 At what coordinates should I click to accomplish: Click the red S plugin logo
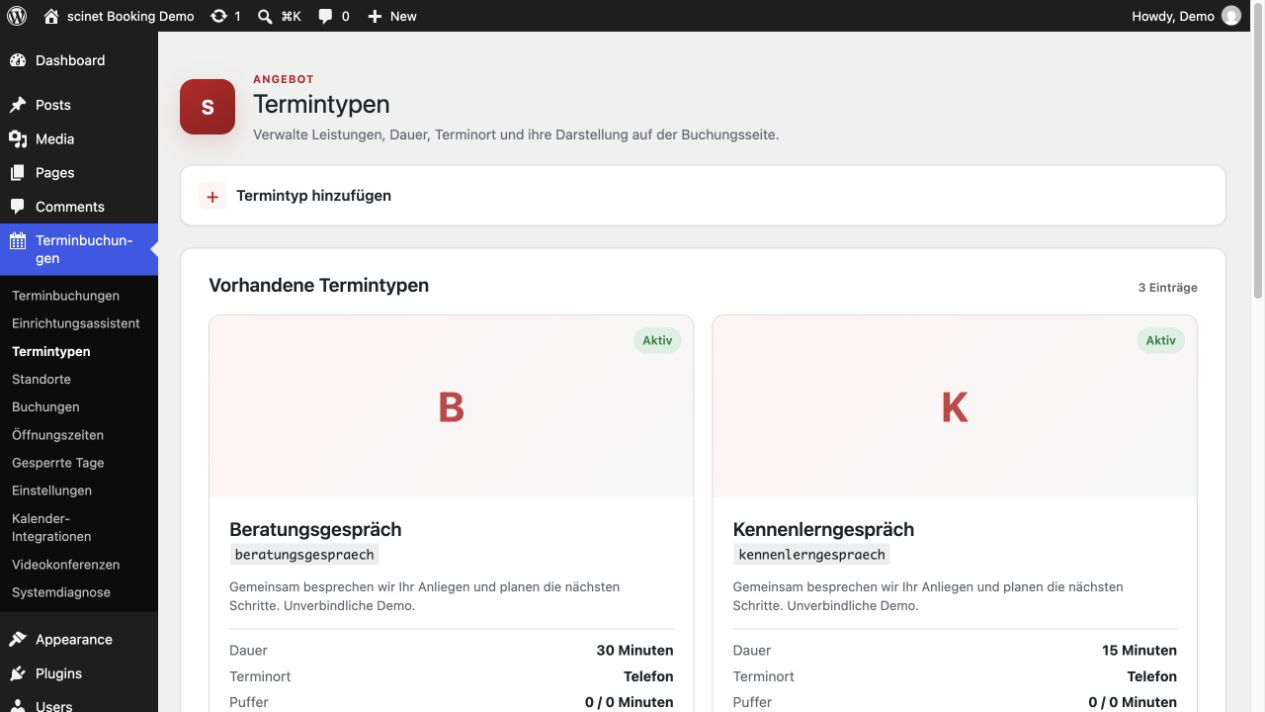[x=207, y=107]
